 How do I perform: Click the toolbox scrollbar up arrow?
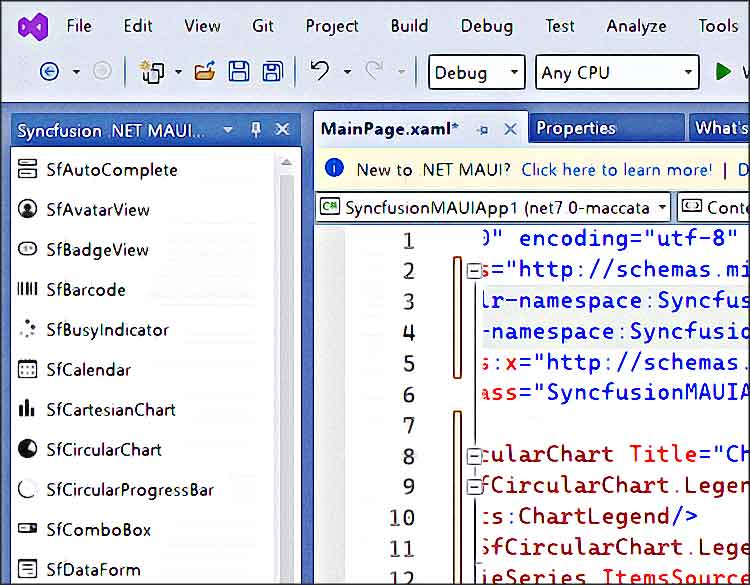(x=287, y=162)
